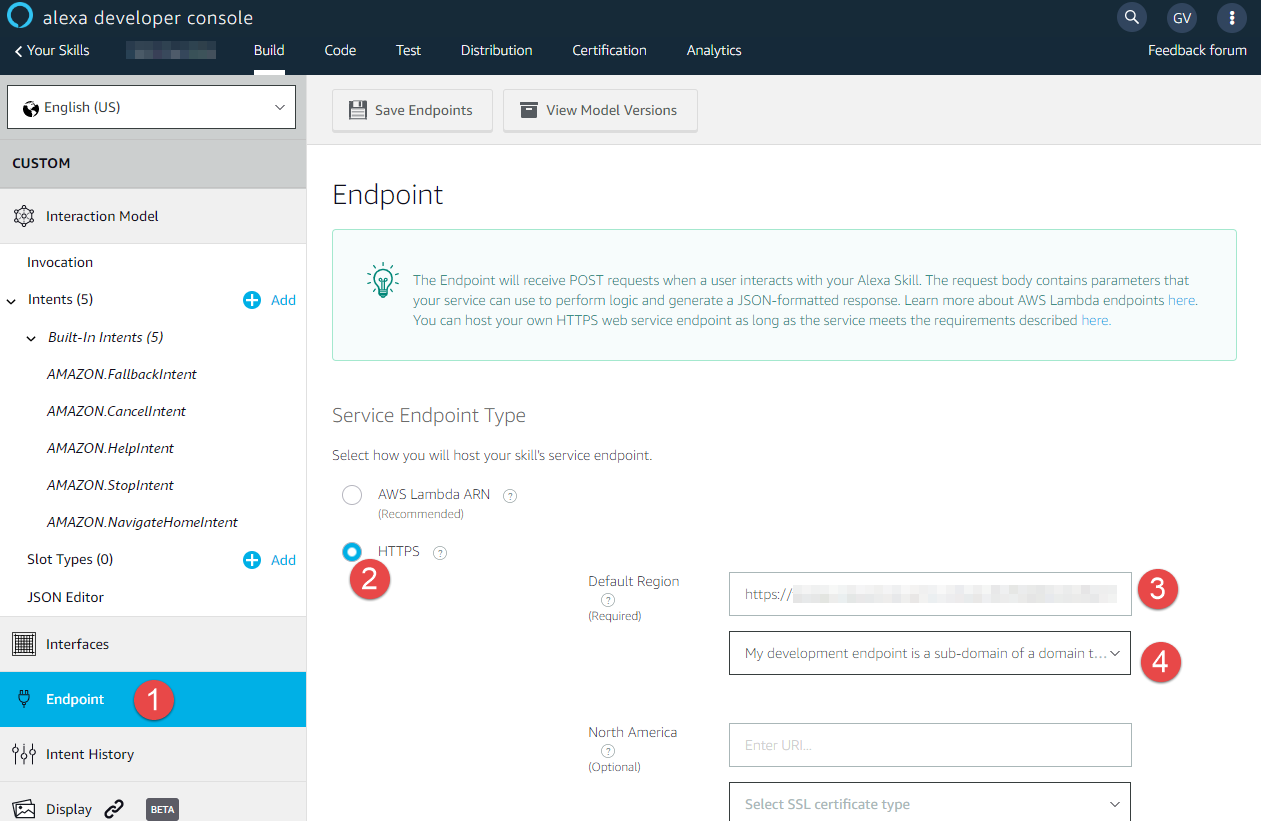Click the lightbulb info icon
Screen dimensions: 1261x821
pos(383,281)
